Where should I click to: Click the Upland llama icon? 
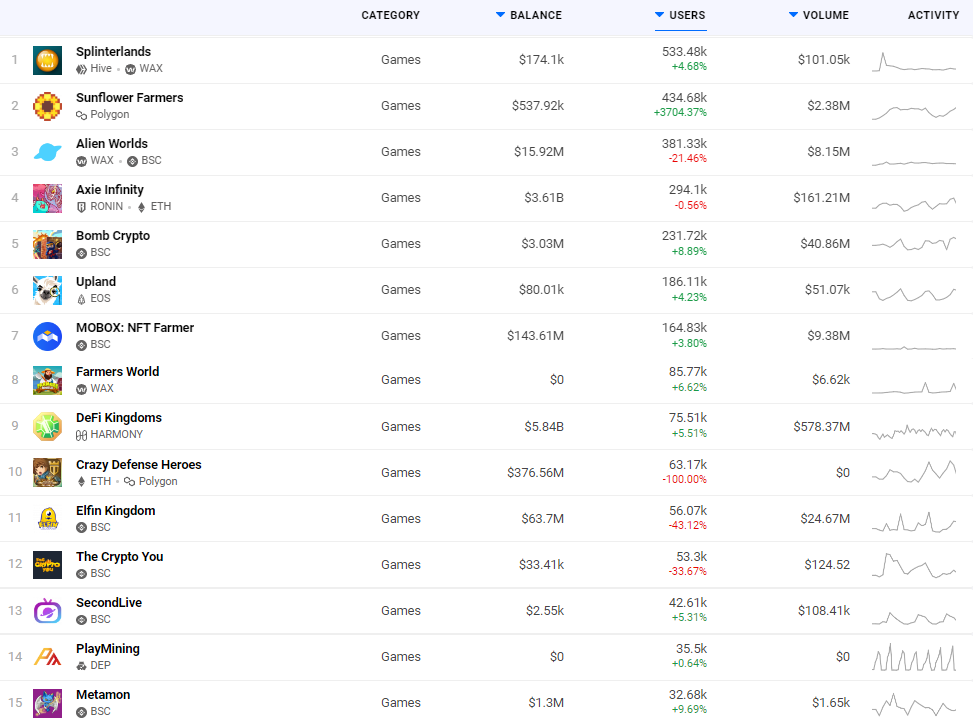47,290
